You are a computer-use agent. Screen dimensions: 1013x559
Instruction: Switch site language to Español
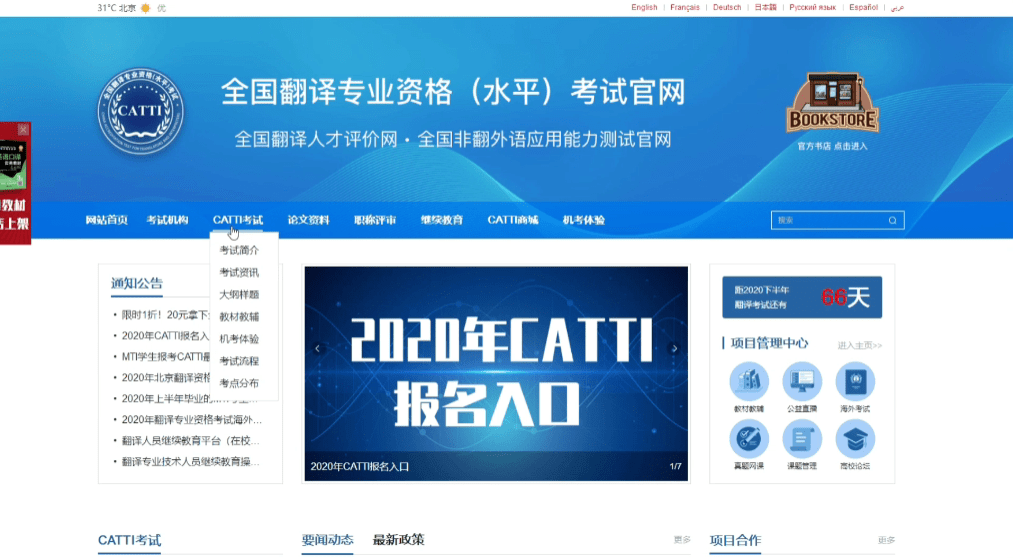coord(863,8)
